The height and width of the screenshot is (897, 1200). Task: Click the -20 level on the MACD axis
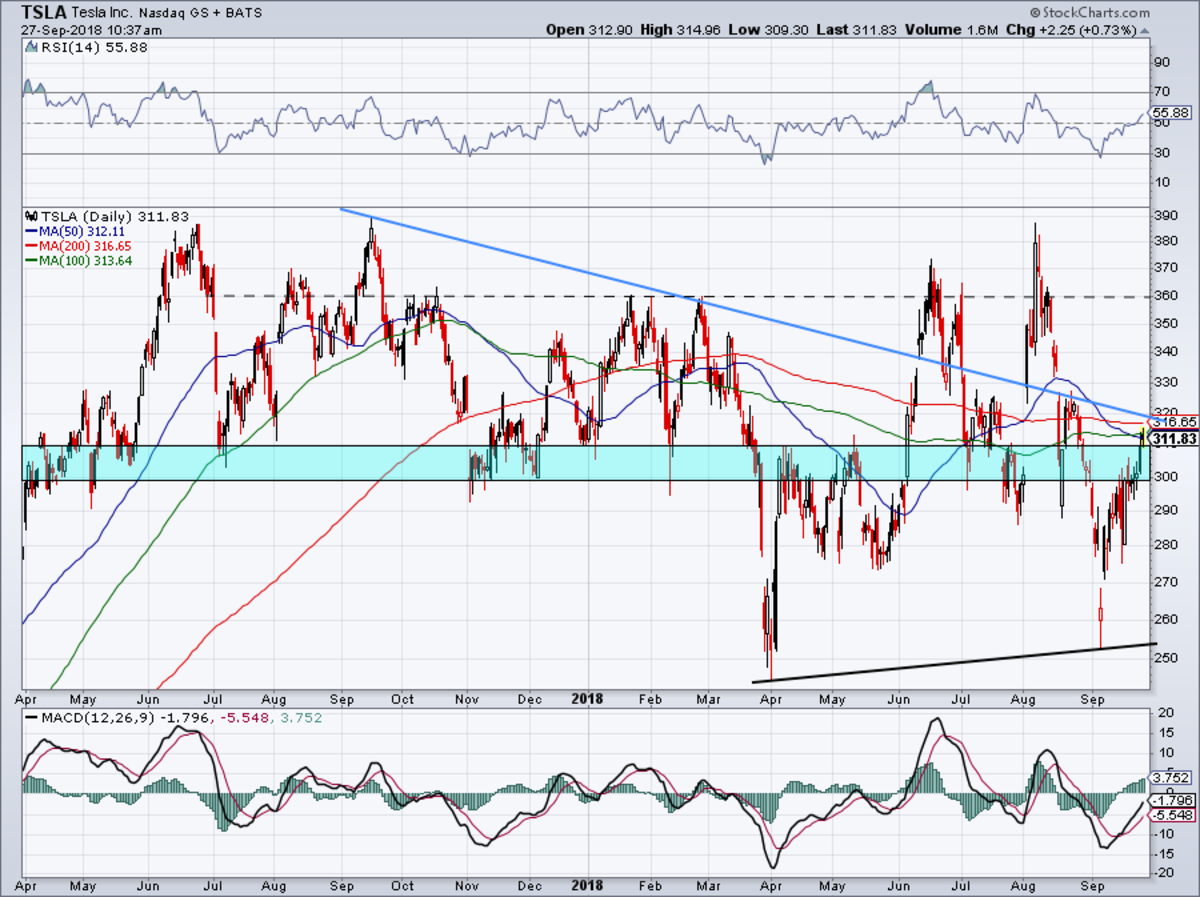[x=1163, y=873]
